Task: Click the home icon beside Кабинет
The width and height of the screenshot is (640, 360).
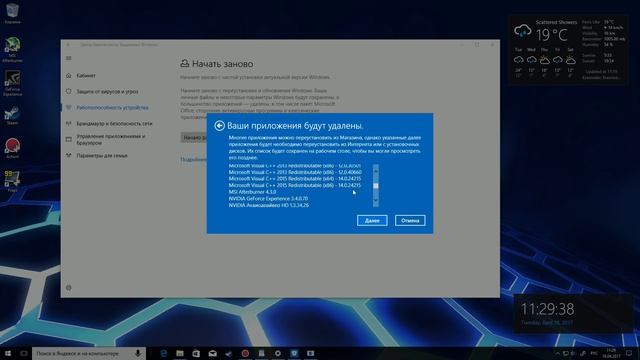Action: coord(69,76)
